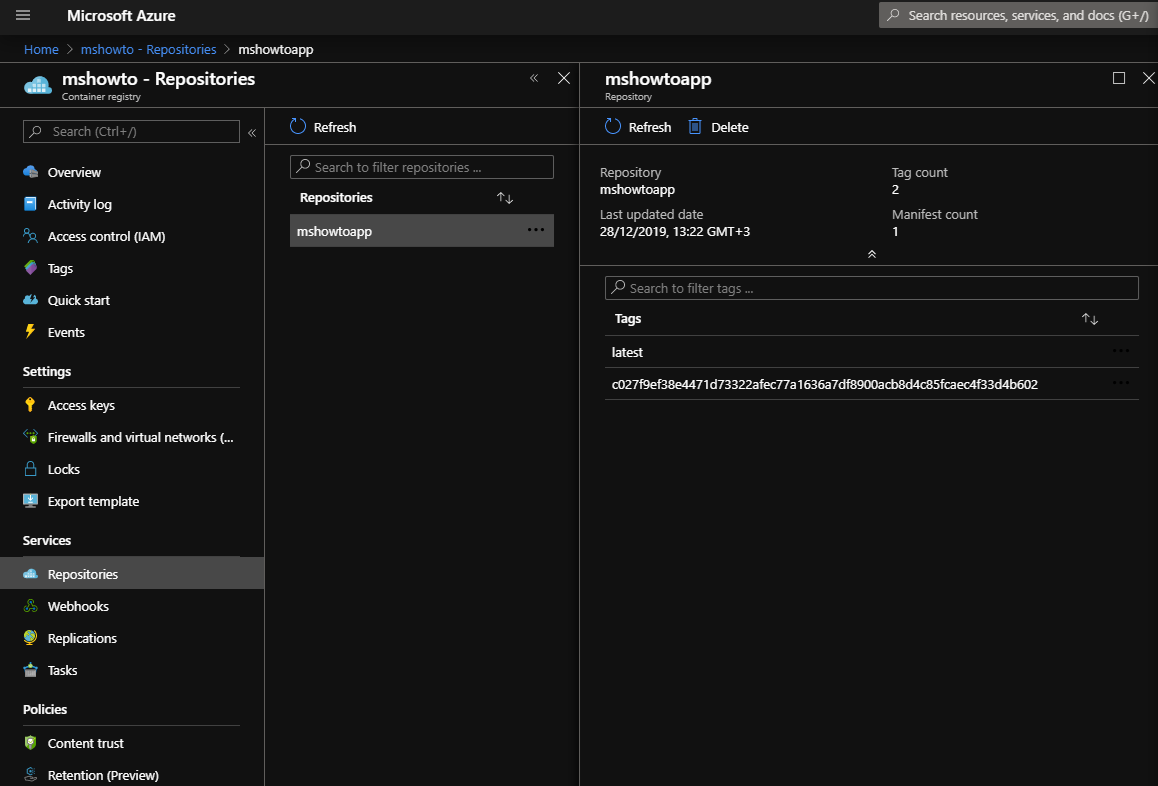Click the Tags icon in sidebar

click(30, 267)
